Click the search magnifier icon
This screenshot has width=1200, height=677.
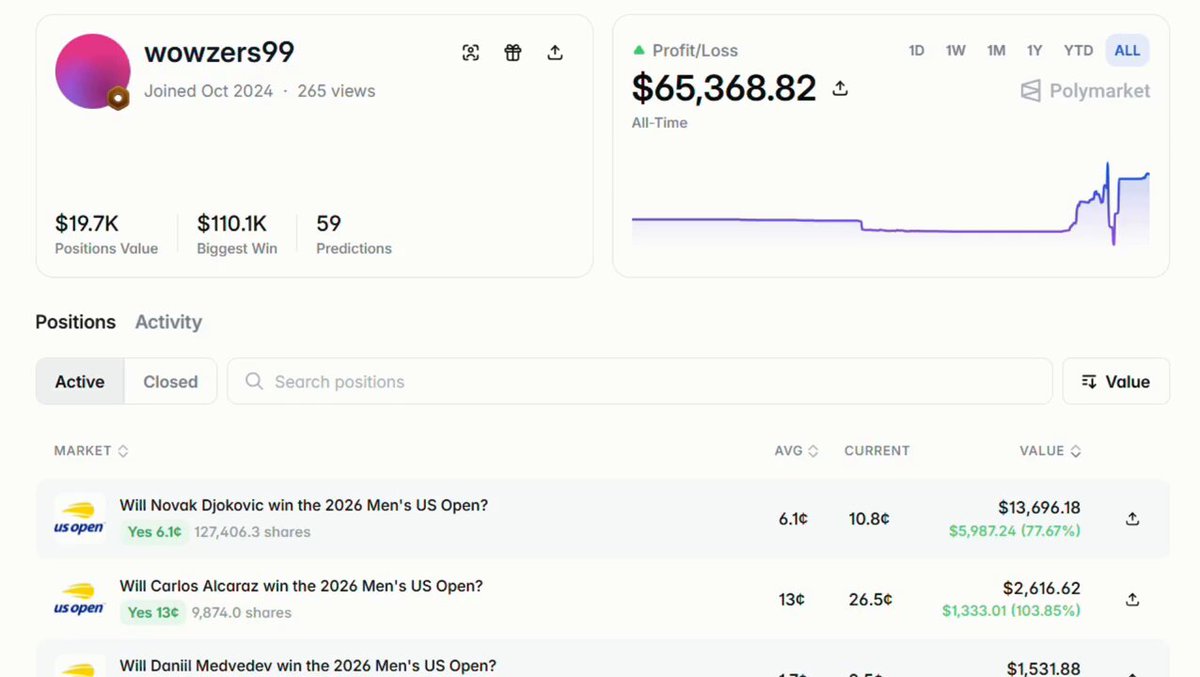click(254, 381)
